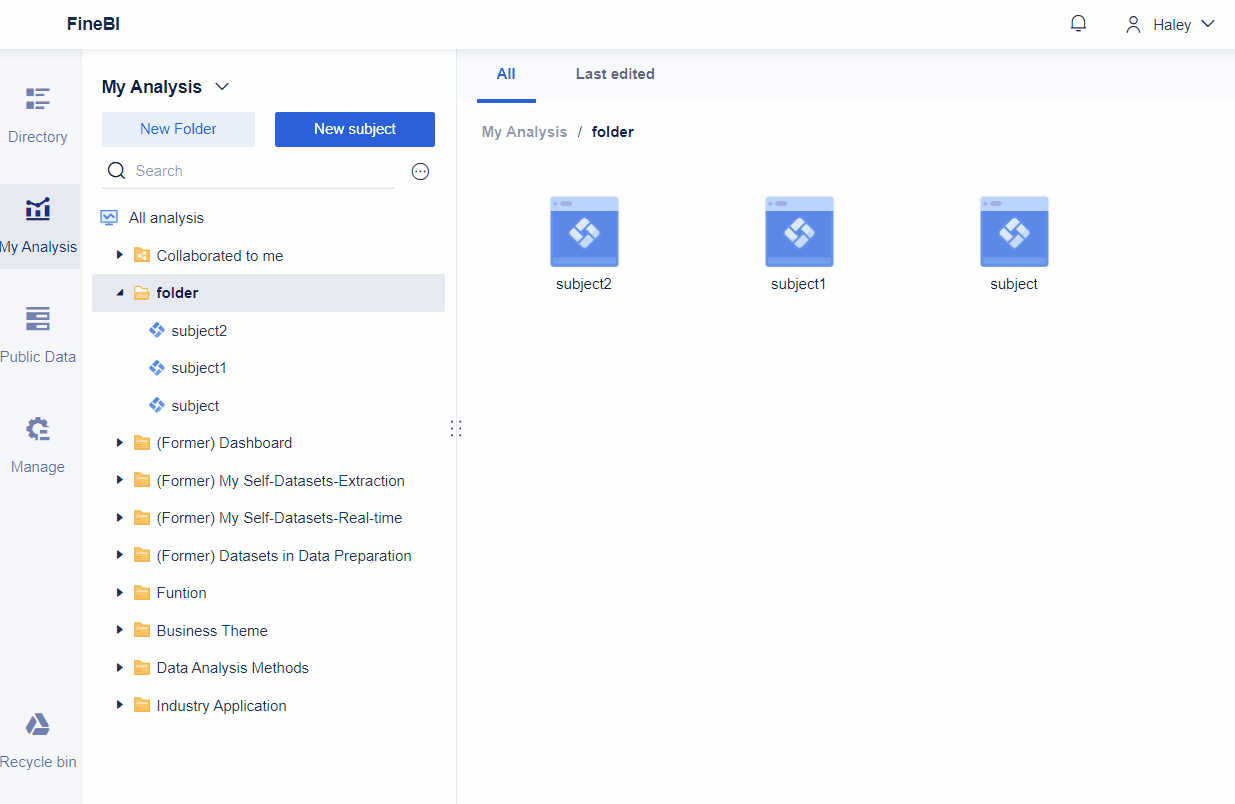
Task: Click the New Folder button
Action: [x=178, y=129]
